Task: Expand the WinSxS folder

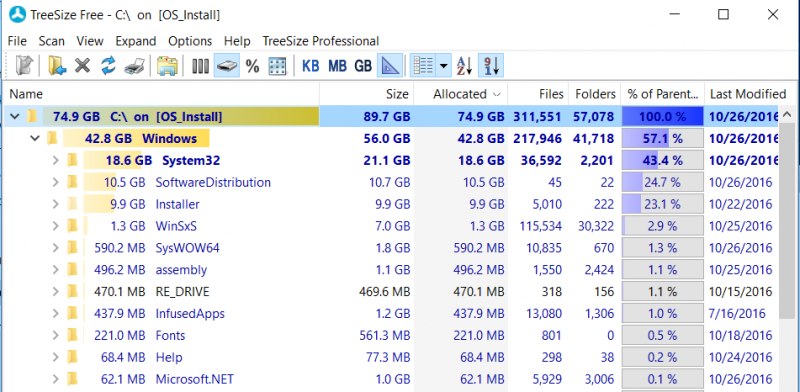Action: [56, 226]
